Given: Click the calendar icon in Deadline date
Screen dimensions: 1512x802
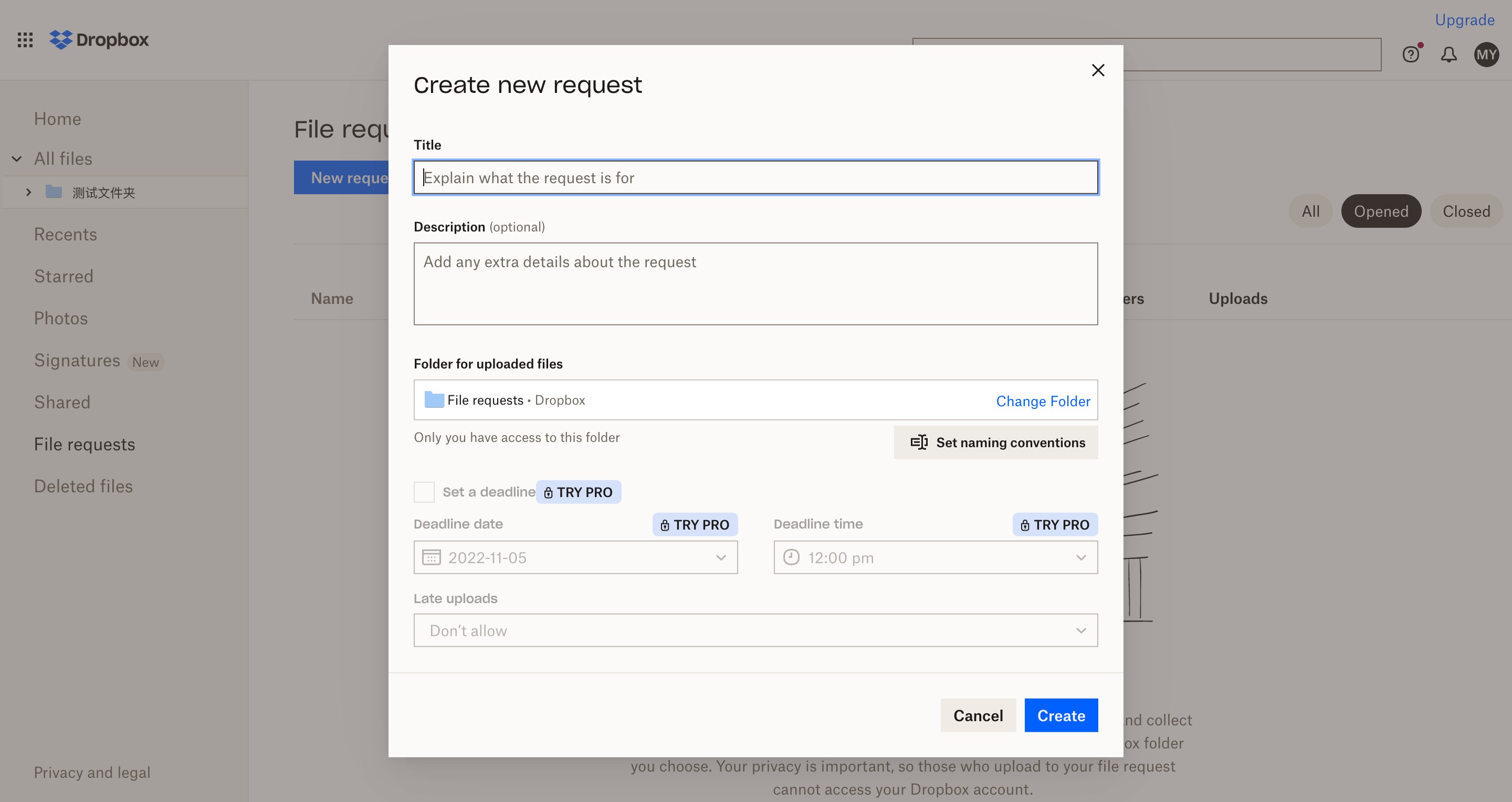Looking at the screenshot, I should click(432, 557).
